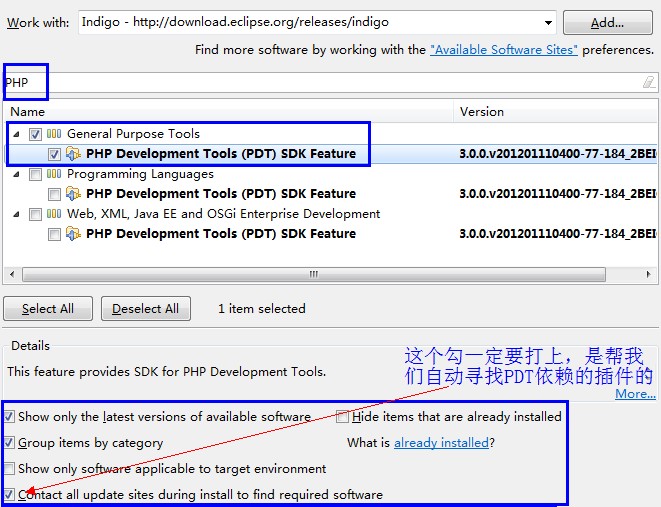Screen dimensions: 661x507
Task: Click the '1 item selected' status text
Action: (262, 309)
